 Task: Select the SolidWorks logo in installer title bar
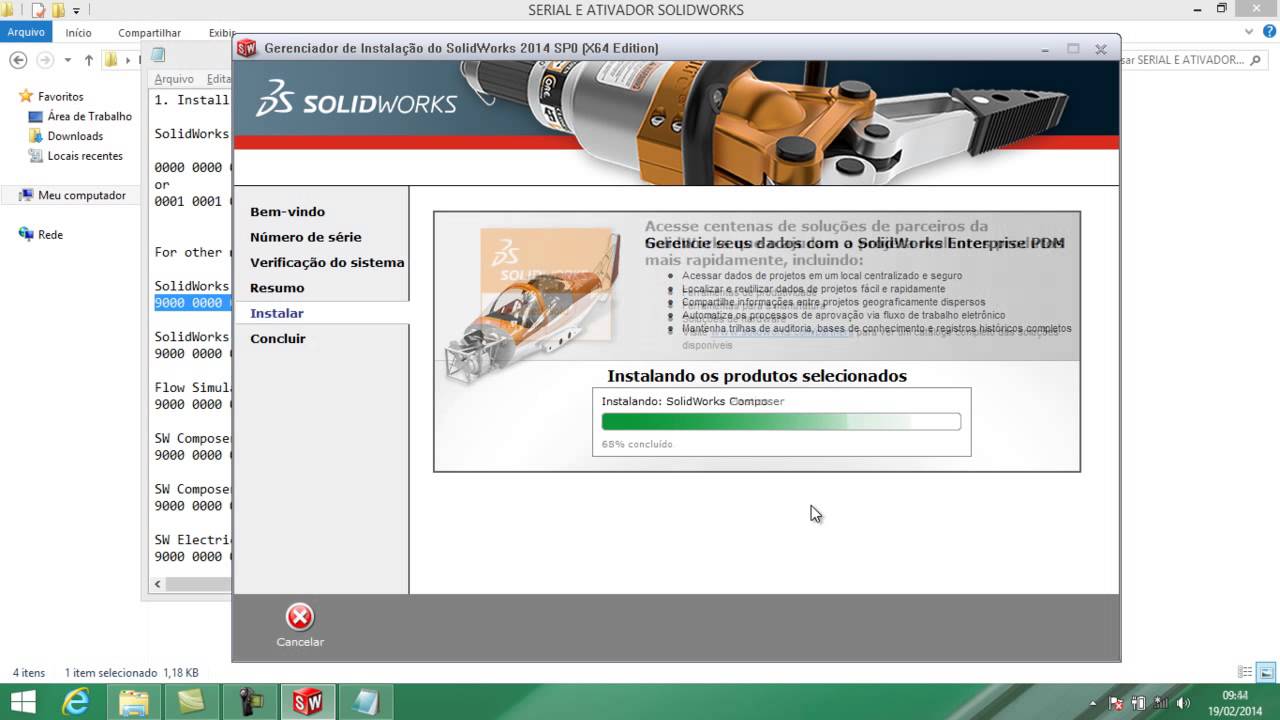pyautogui.click(x=247, y=48)
